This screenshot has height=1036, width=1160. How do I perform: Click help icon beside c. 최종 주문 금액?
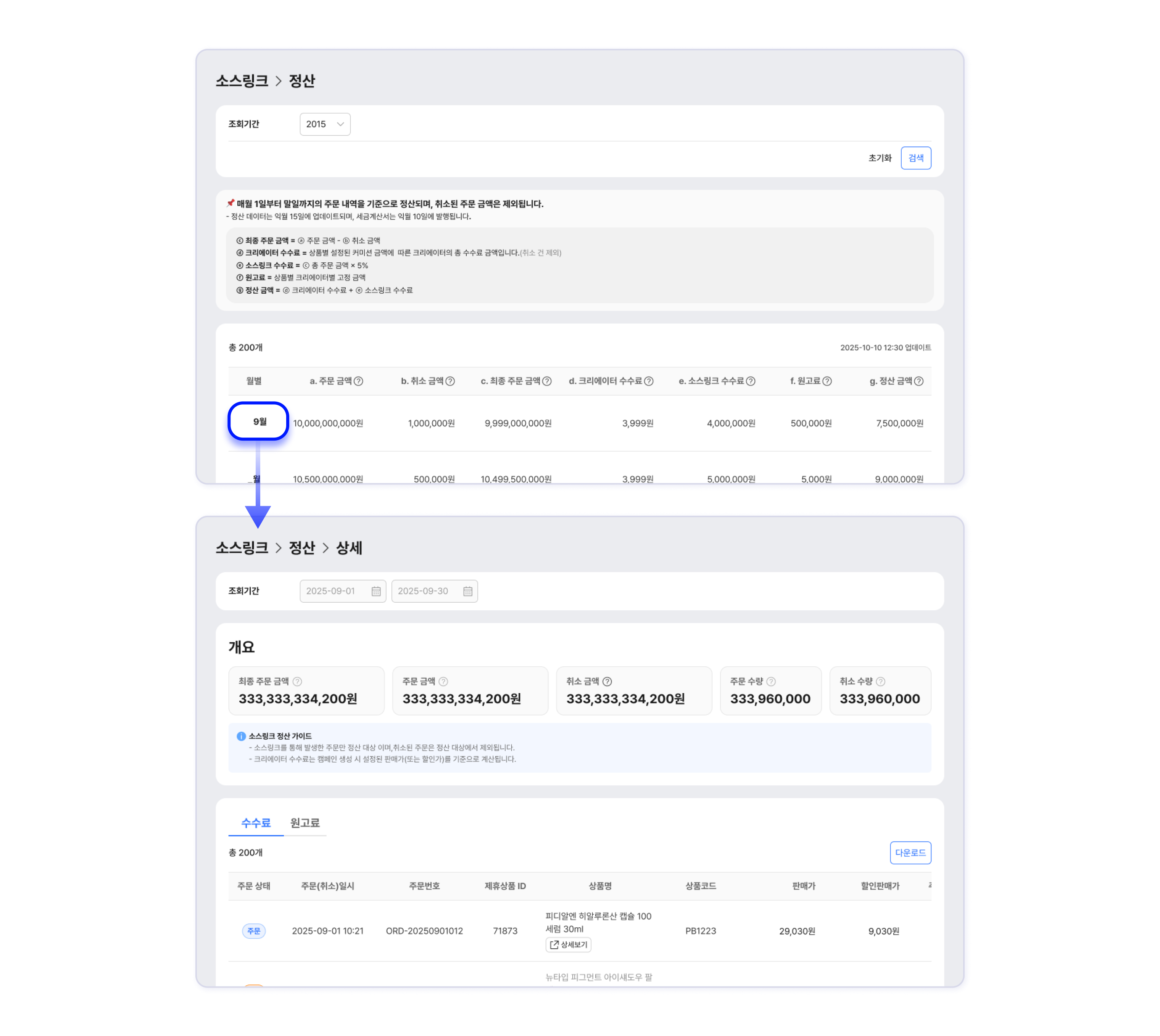point(547,381)
